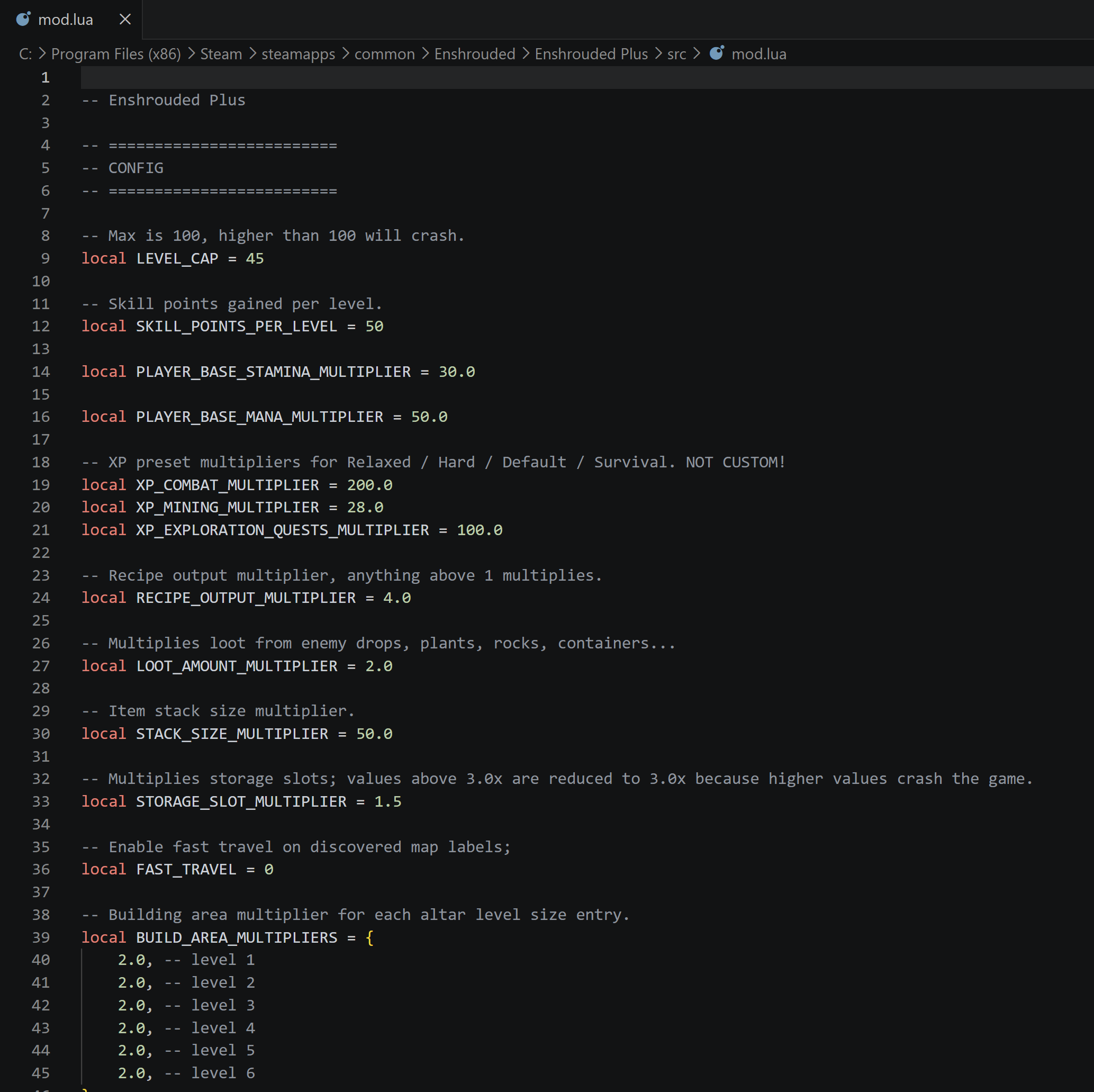1094x1092 pixels.
Task: Open the Enshrouded Plus breadcrumb folder
Action: point(591,54)
